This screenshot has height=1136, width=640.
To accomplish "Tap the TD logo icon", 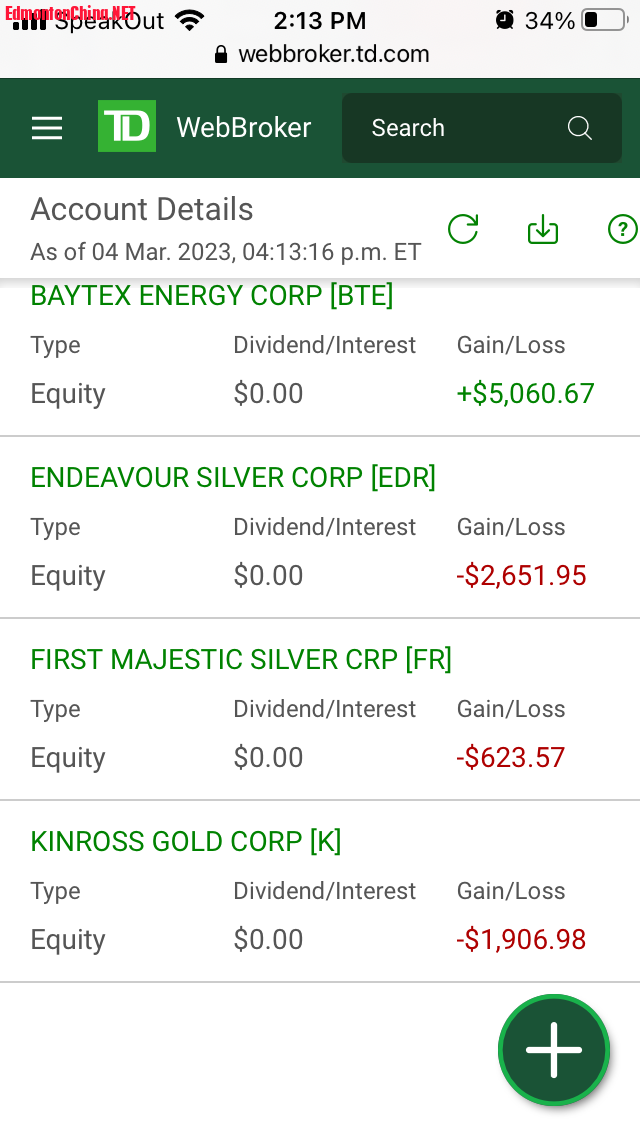I will pyautogui.click(x=127, y=127).
